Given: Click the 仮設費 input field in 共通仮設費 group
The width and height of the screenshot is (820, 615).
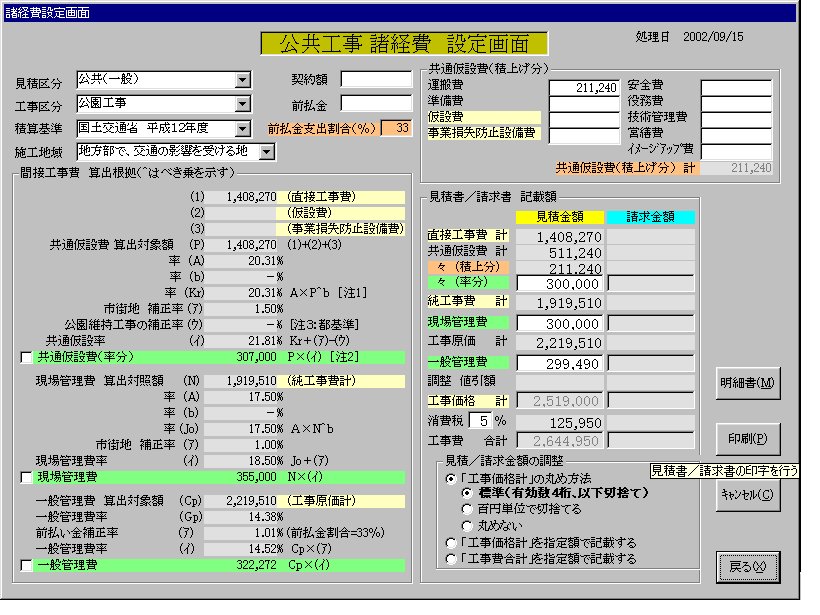Looking at the screenshot, I should pyautogui.click(x=584, y=119).
